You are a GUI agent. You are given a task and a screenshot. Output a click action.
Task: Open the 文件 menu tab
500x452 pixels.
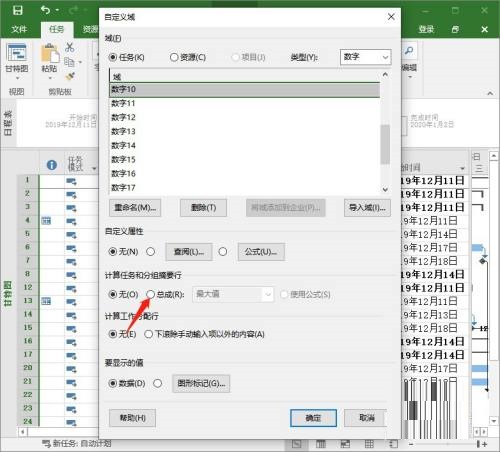click(19, 29)
